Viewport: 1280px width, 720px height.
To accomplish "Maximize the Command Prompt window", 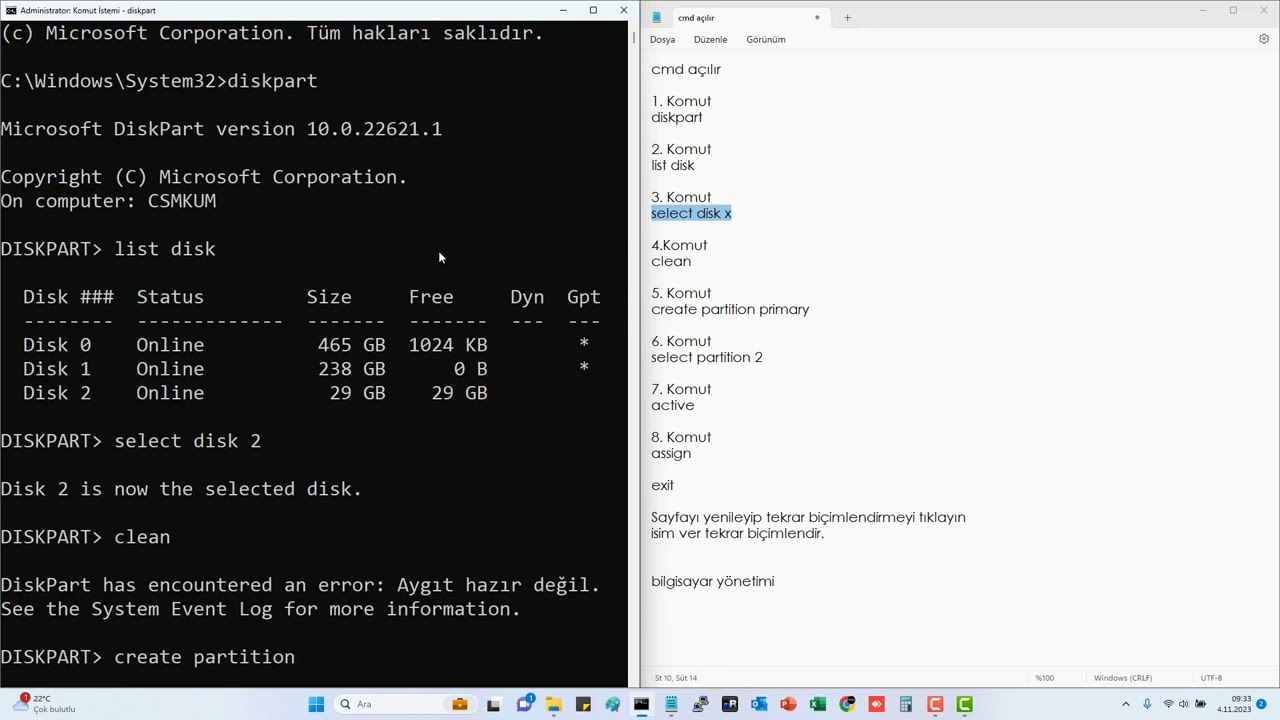I will click(x=593, y=10).
